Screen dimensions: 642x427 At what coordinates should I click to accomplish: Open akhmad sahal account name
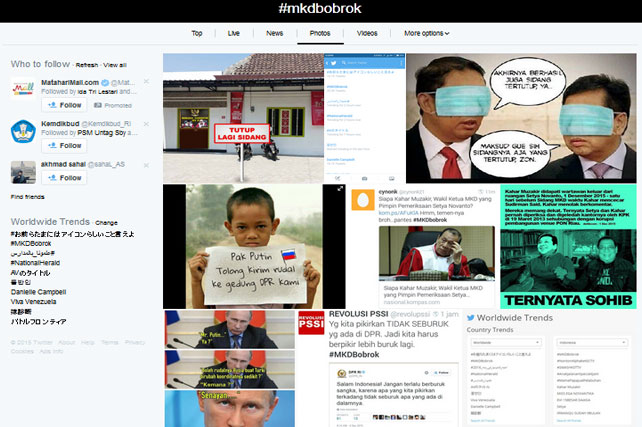63,164
